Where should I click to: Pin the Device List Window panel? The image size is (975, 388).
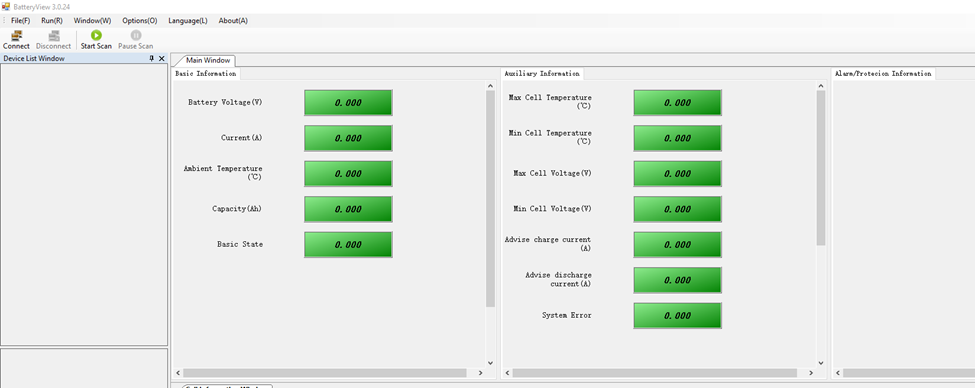(x=152, y=58)
